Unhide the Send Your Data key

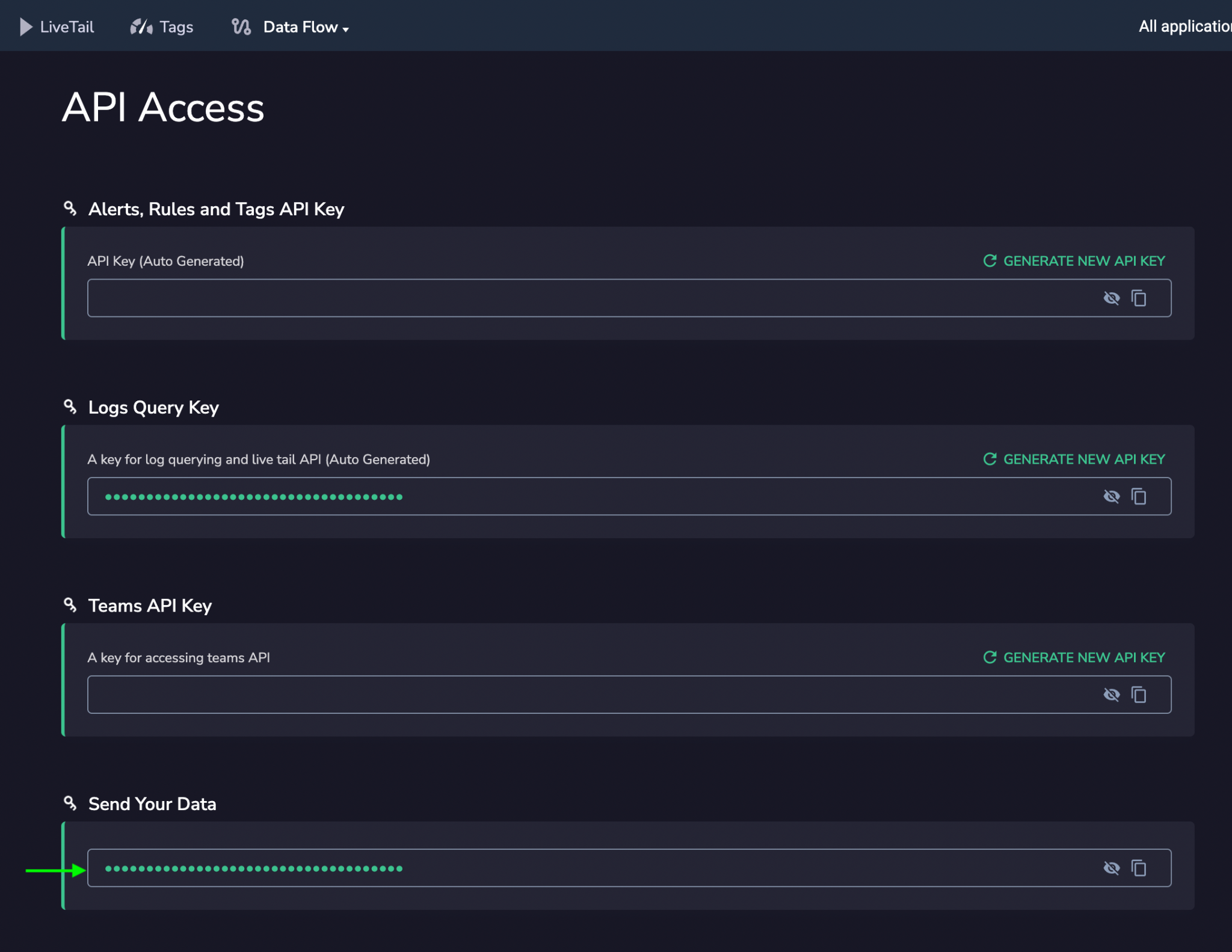1111,868
